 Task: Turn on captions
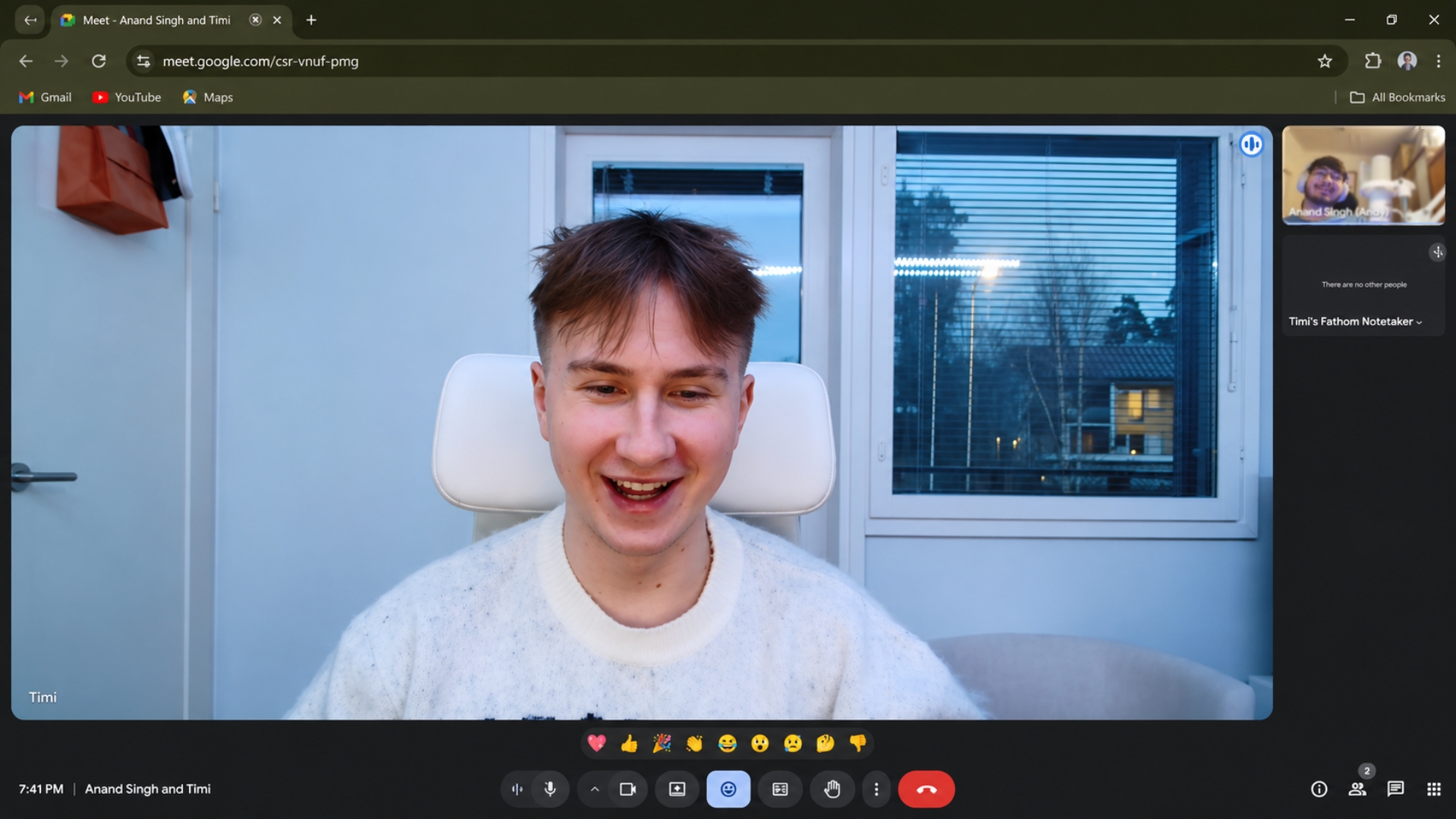coord(780,789)
